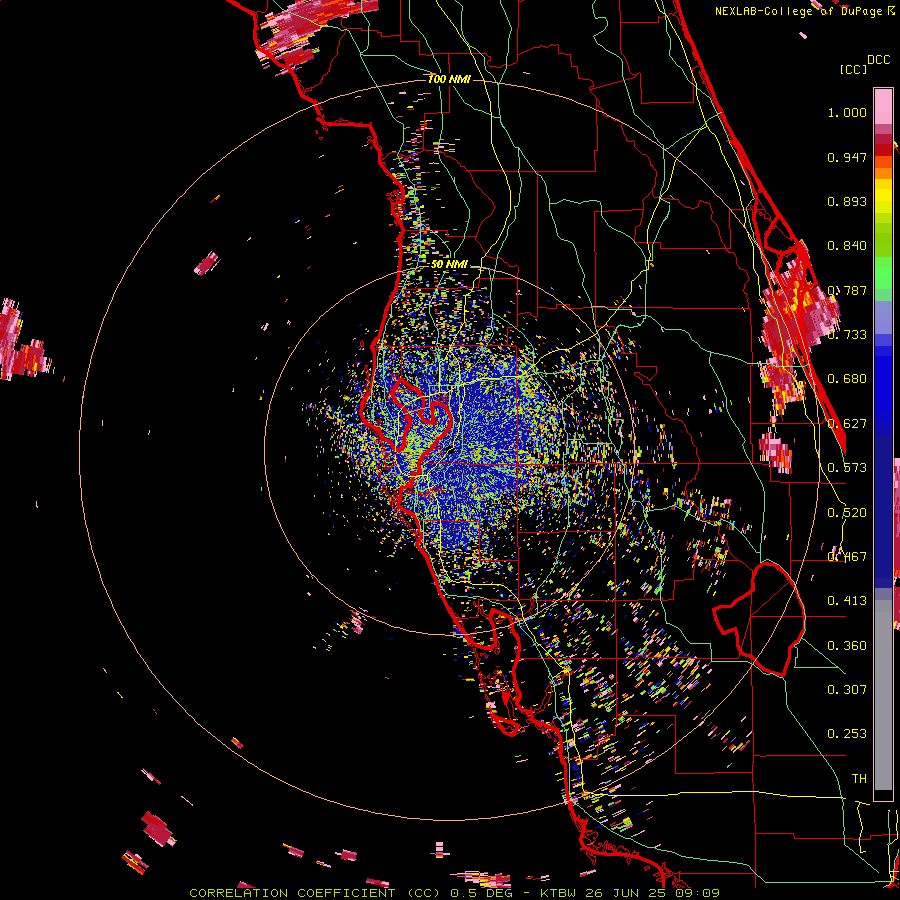The width and height of the screenshot is (900, 900).
Task: Select the 0.627 legend value
Action: pyautogui.click(x=847, y=424)
